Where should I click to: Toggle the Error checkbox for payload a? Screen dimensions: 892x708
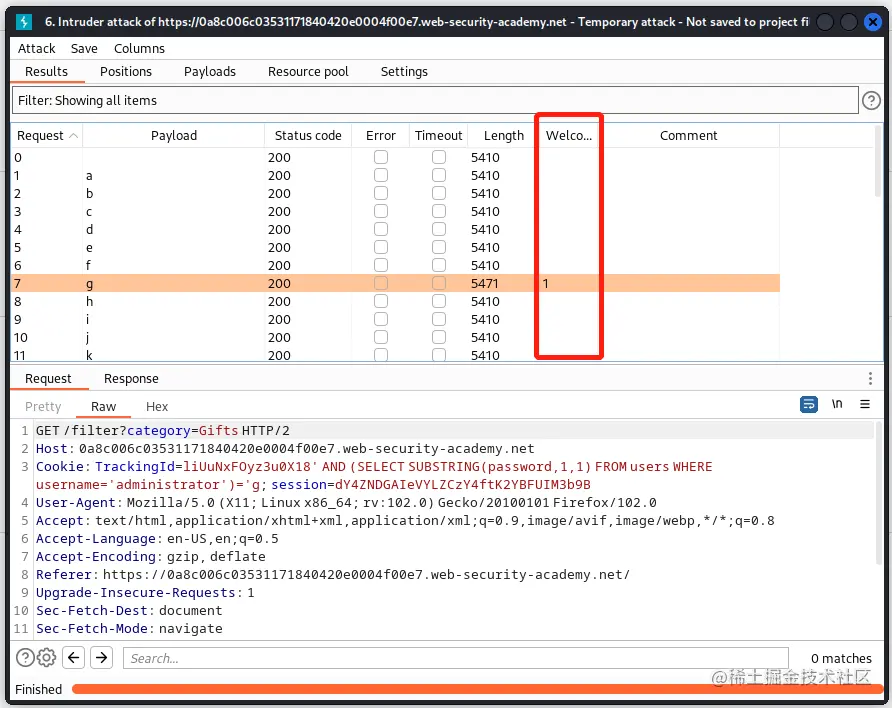(x=381, y=175)
